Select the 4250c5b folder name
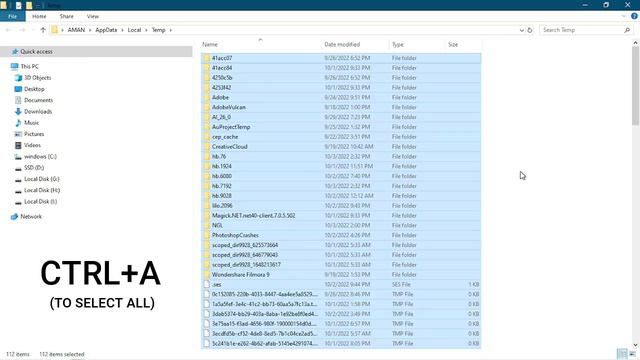Image resolution: width=640 pixels, height=360 pixels. click(x=222, y=78)
